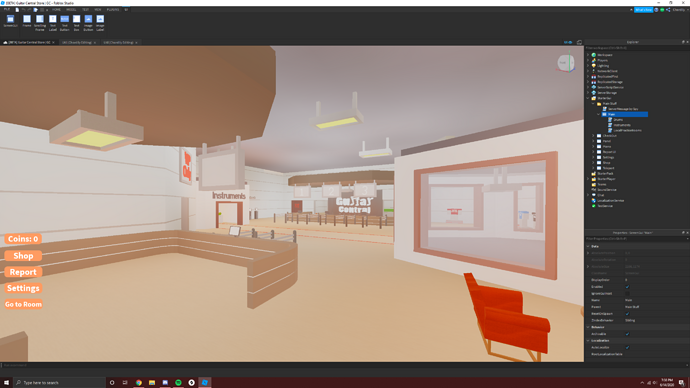Open Task View on the taskbar
This screenshot has height=388, width=690.
pos(125,383)
